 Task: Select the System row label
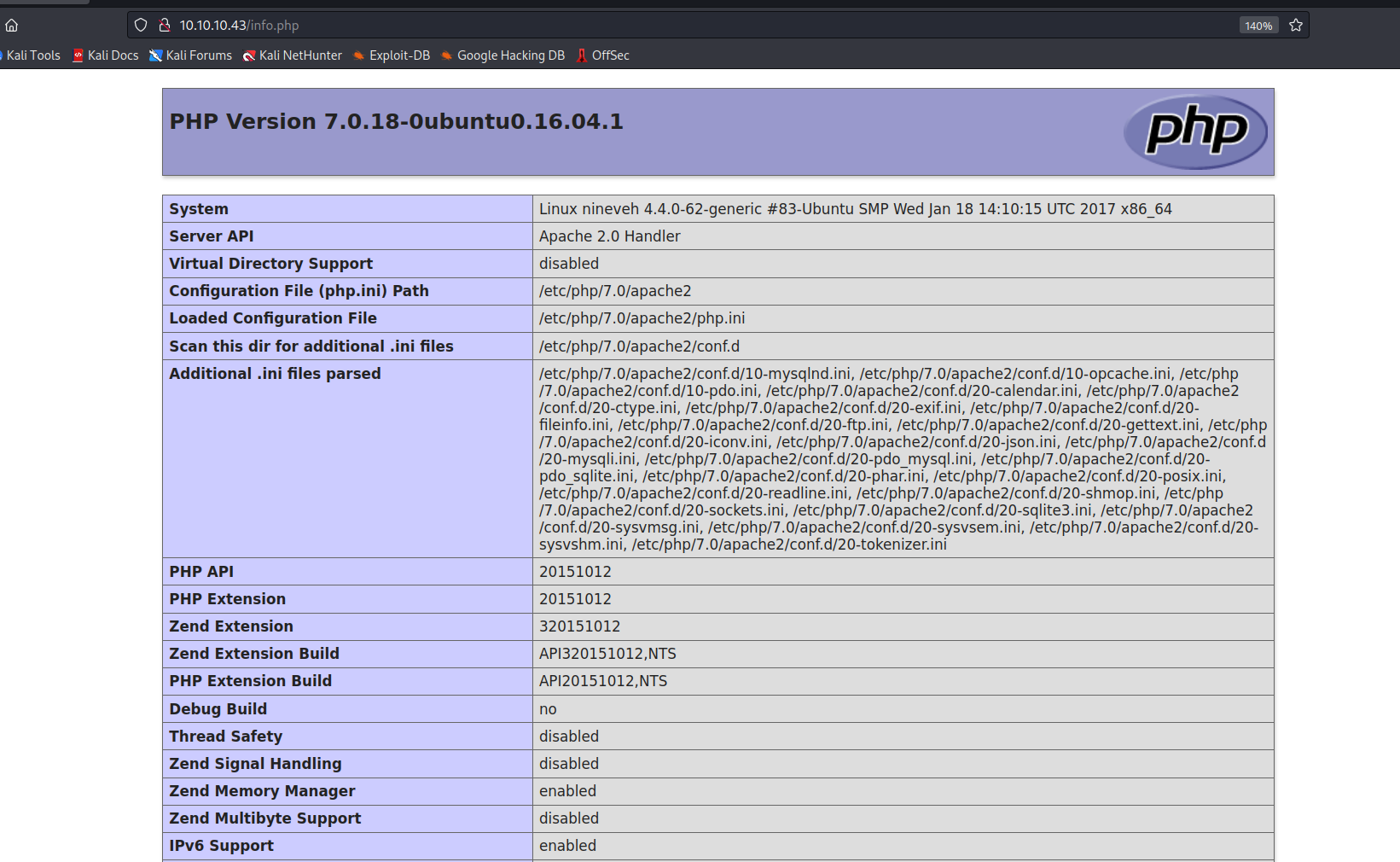199,209
